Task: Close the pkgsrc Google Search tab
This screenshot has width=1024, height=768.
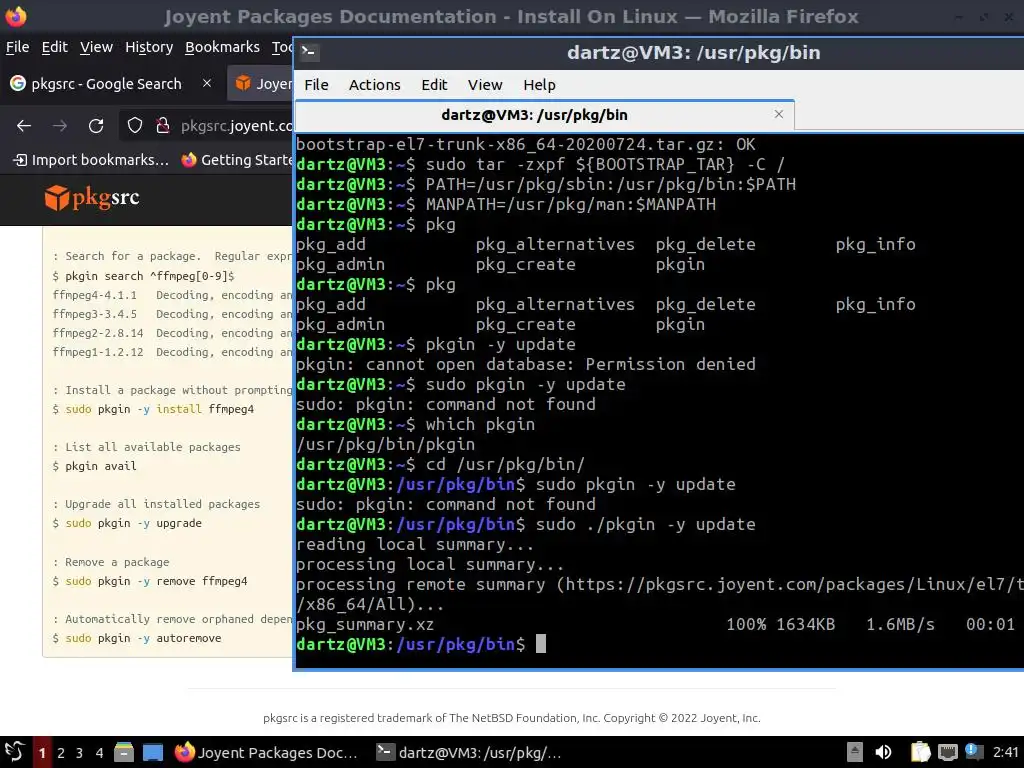Action: [207, 84]
